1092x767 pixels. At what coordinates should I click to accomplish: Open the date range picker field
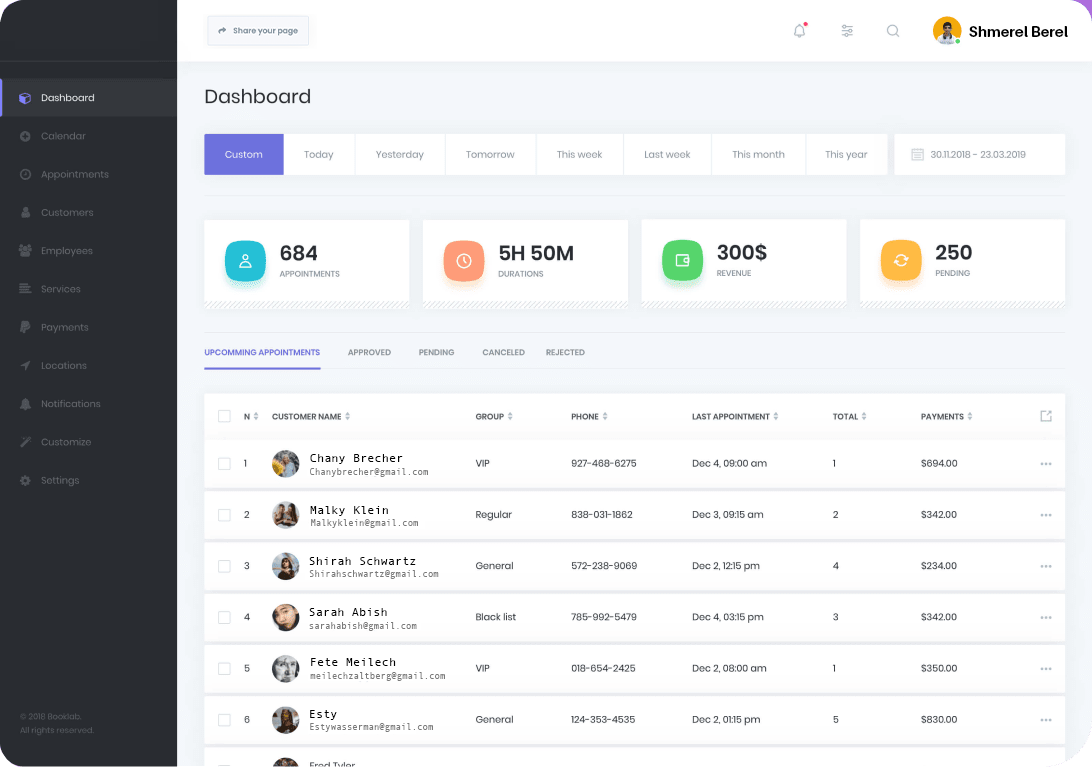979,155
